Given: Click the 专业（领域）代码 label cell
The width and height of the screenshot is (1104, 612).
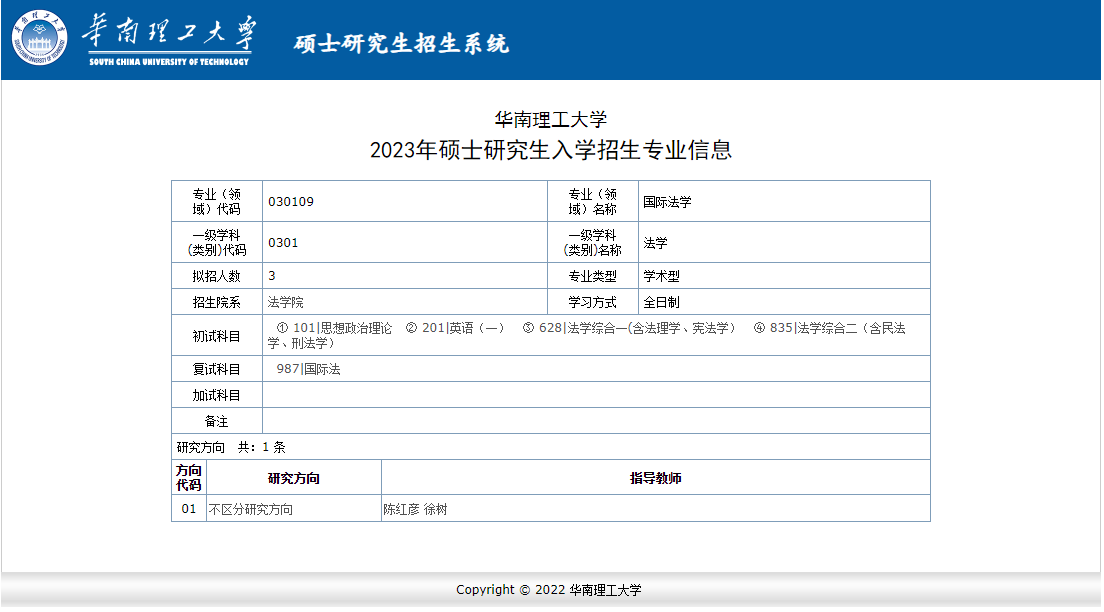Looking at the screenshot, I should [217, 201].
